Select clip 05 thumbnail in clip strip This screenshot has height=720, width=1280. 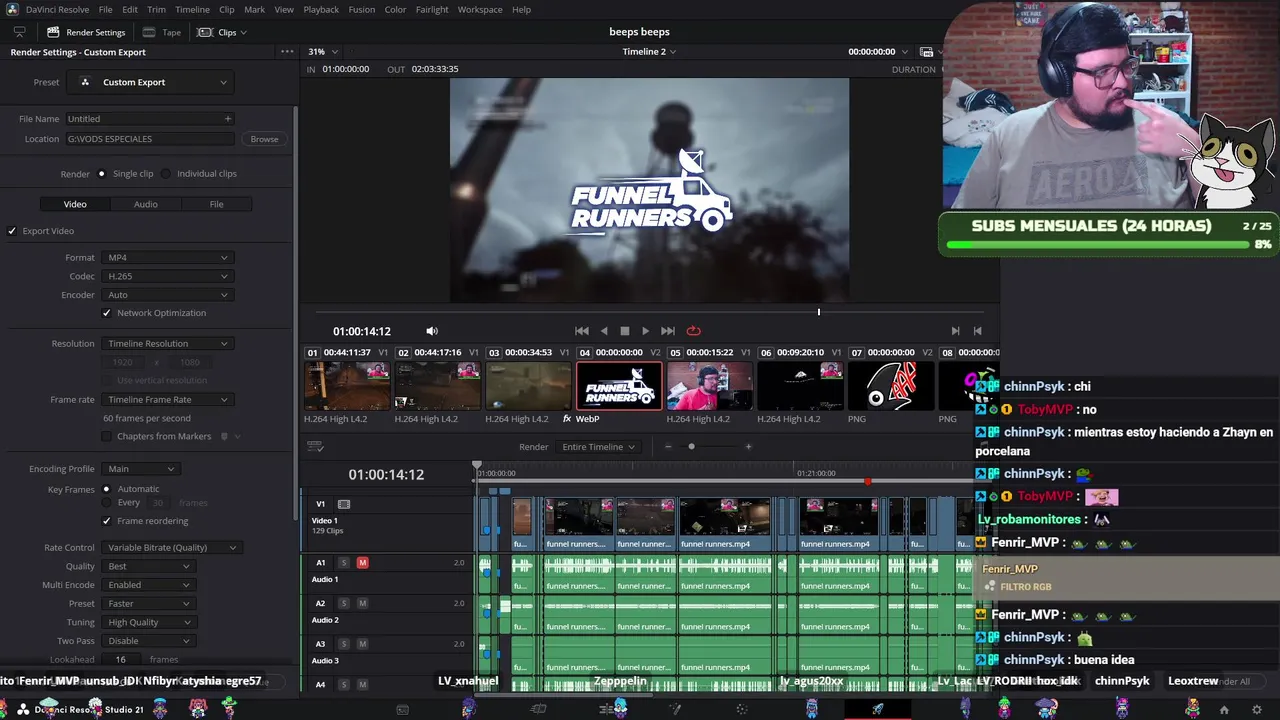pos(709,386)
